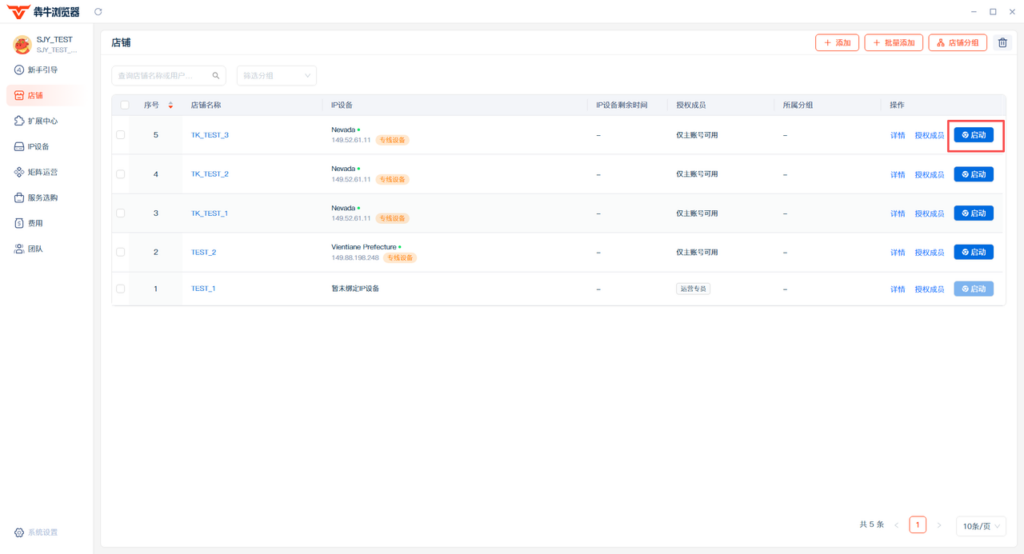Click the trash delete icon
1024x554 pixels.
(1002, 42)
